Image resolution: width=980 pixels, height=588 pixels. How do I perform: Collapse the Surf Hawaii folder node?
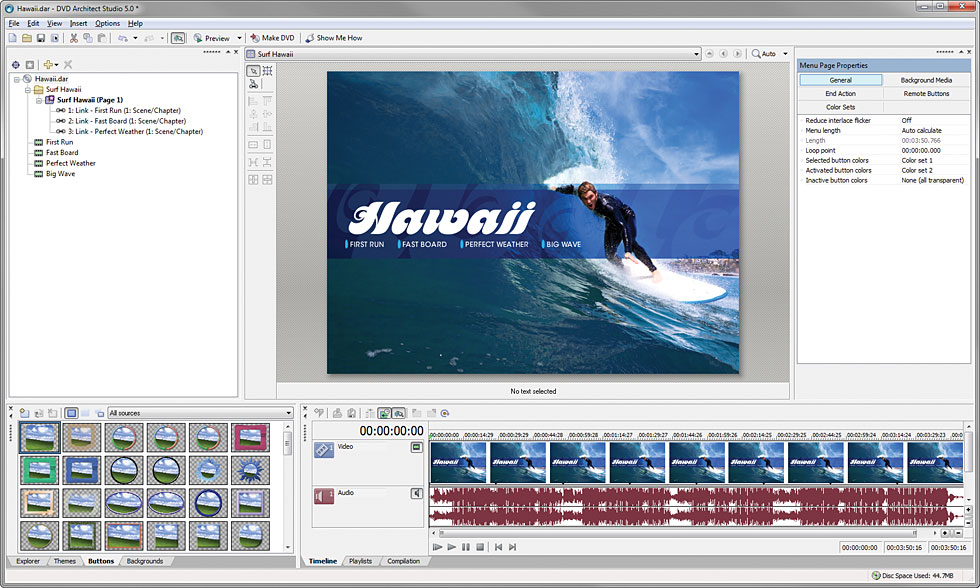[x=28, y=89]
